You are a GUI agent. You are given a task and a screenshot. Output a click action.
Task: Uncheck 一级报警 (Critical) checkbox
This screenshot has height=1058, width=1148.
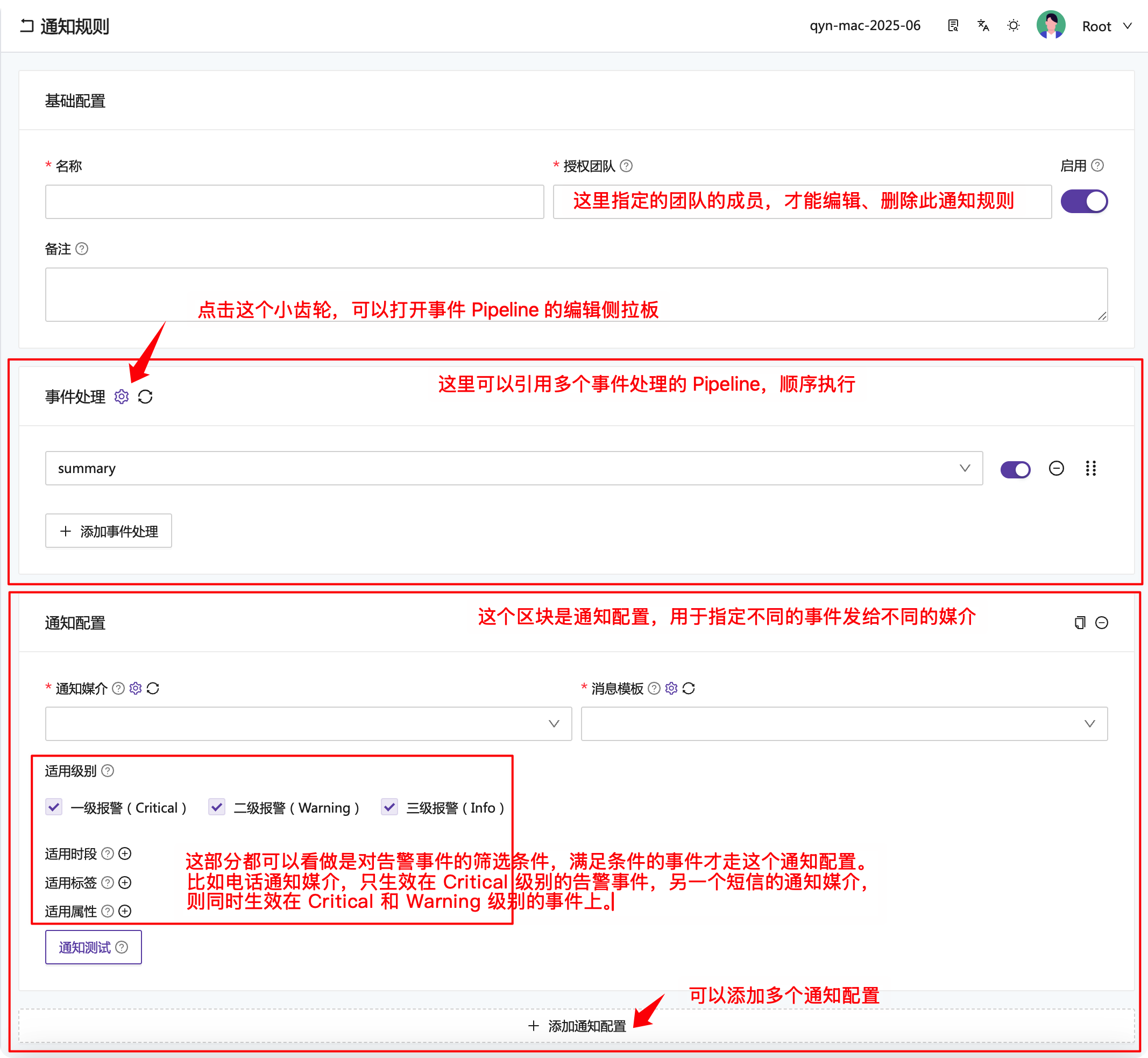54,807
